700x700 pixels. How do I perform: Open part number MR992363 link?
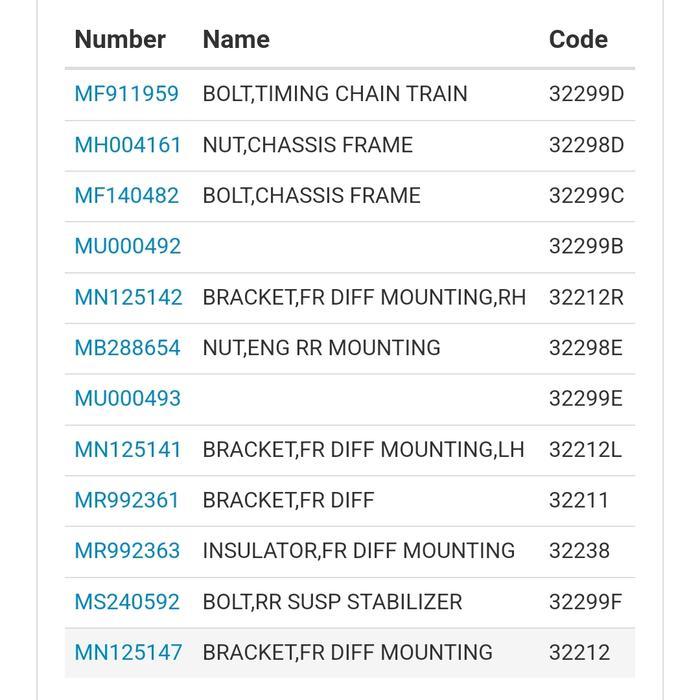coord(127,550)
